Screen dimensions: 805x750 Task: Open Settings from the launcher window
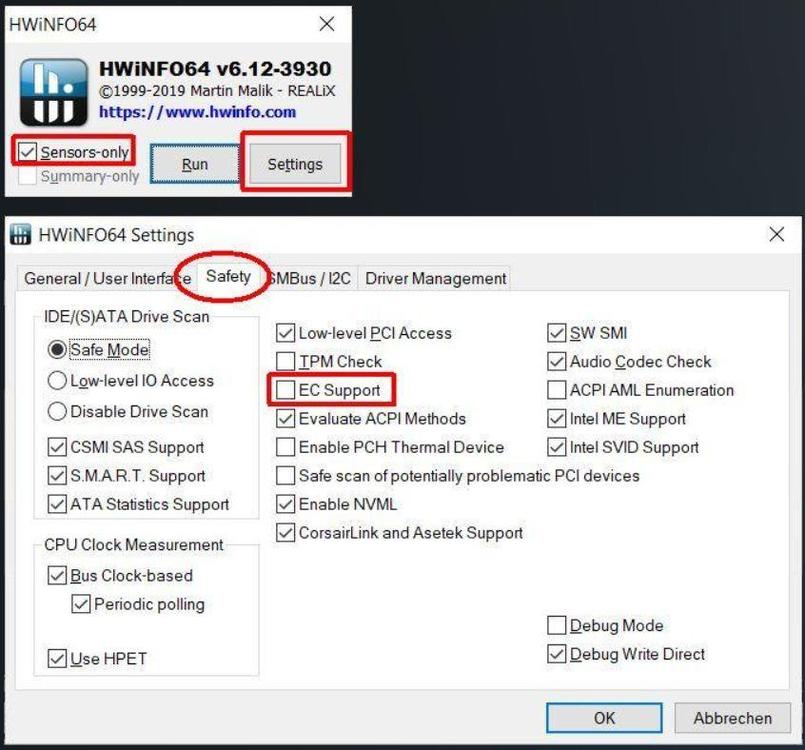click(x=295, y=164)
